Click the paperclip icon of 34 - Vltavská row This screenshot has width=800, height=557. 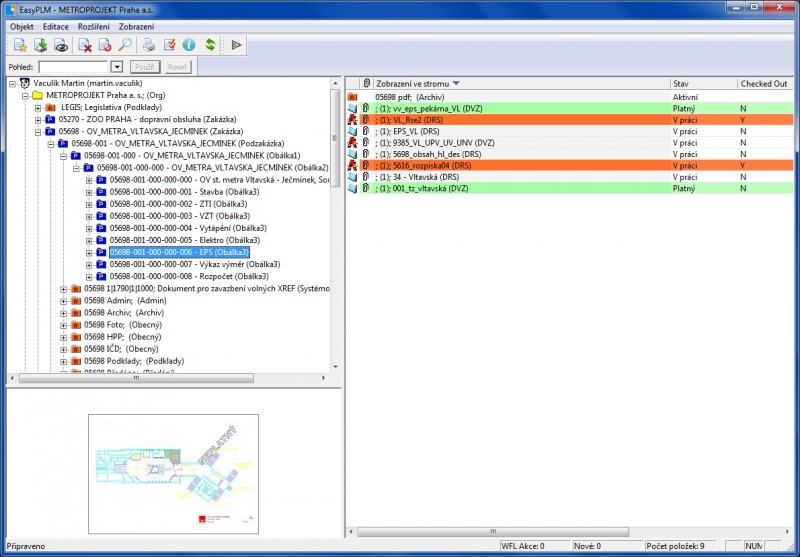point(365,176)
